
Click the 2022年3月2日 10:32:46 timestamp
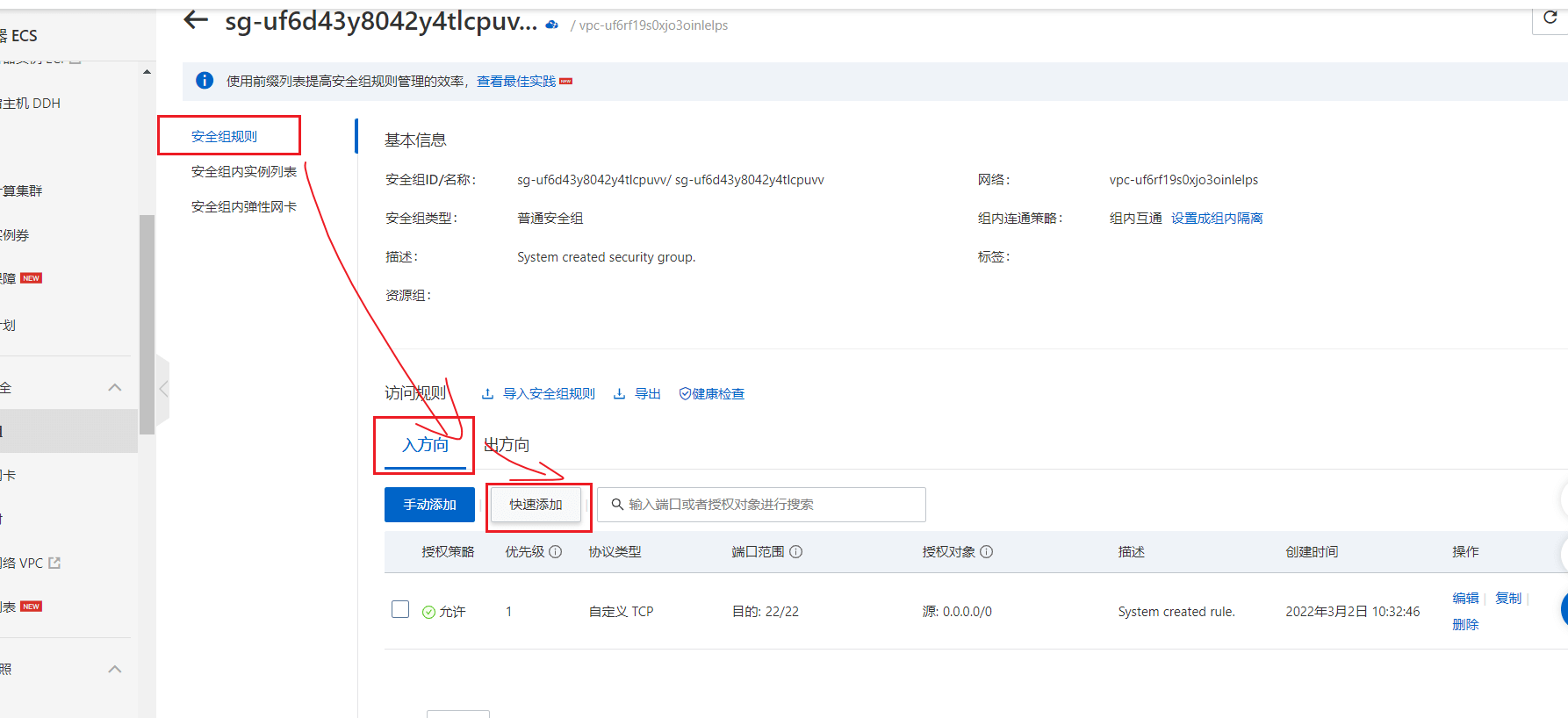(1353, 612)
